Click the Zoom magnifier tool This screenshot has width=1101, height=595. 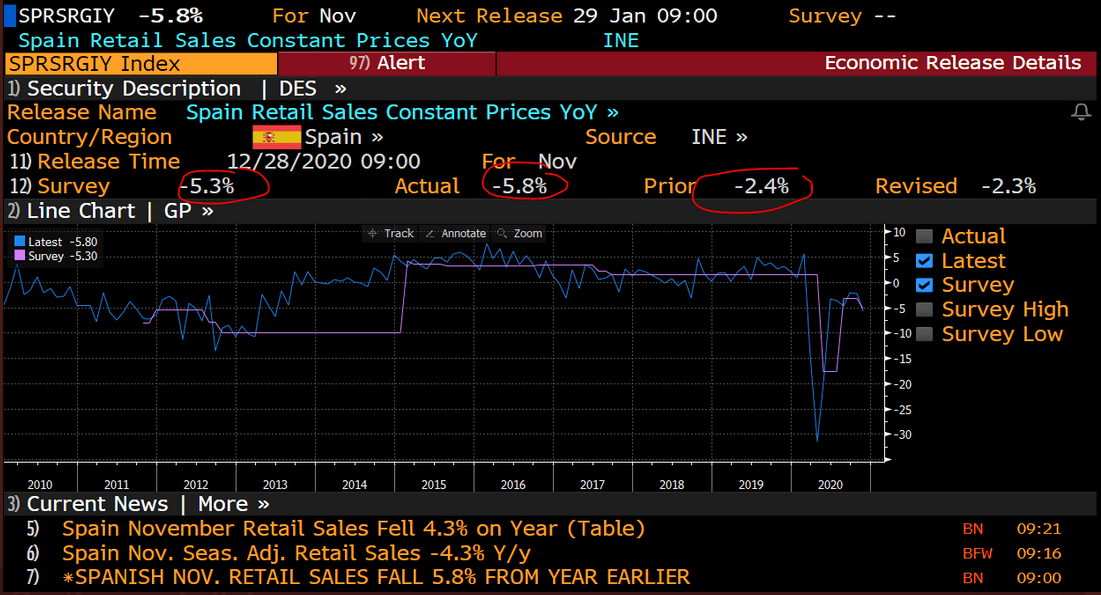point(519,233)
